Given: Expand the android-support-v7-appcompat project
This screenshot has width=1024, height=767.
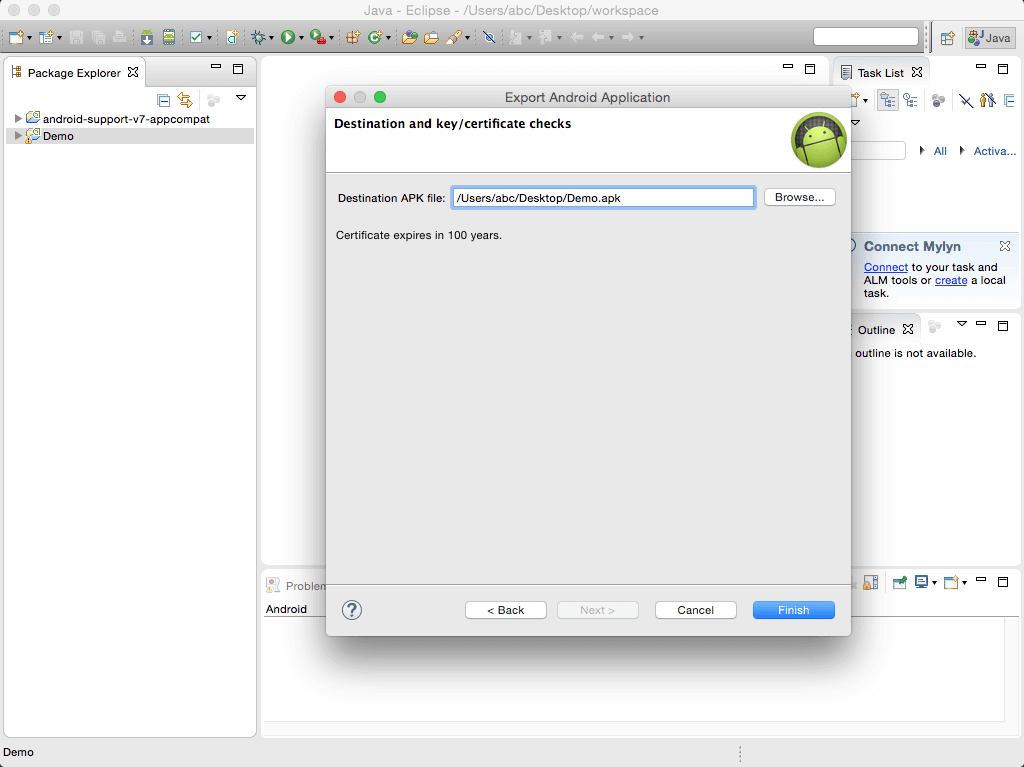Looking at the screenshot, I should pos(18,119).
